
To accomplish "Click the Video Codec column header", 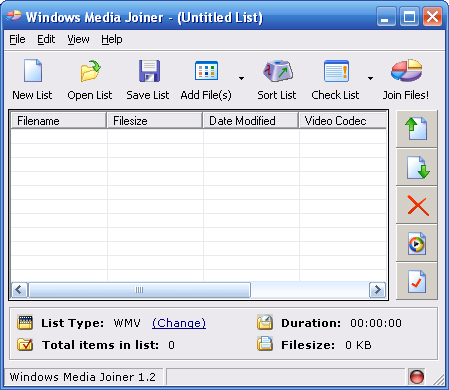I will pyautogui.click(x=343, y=121).
